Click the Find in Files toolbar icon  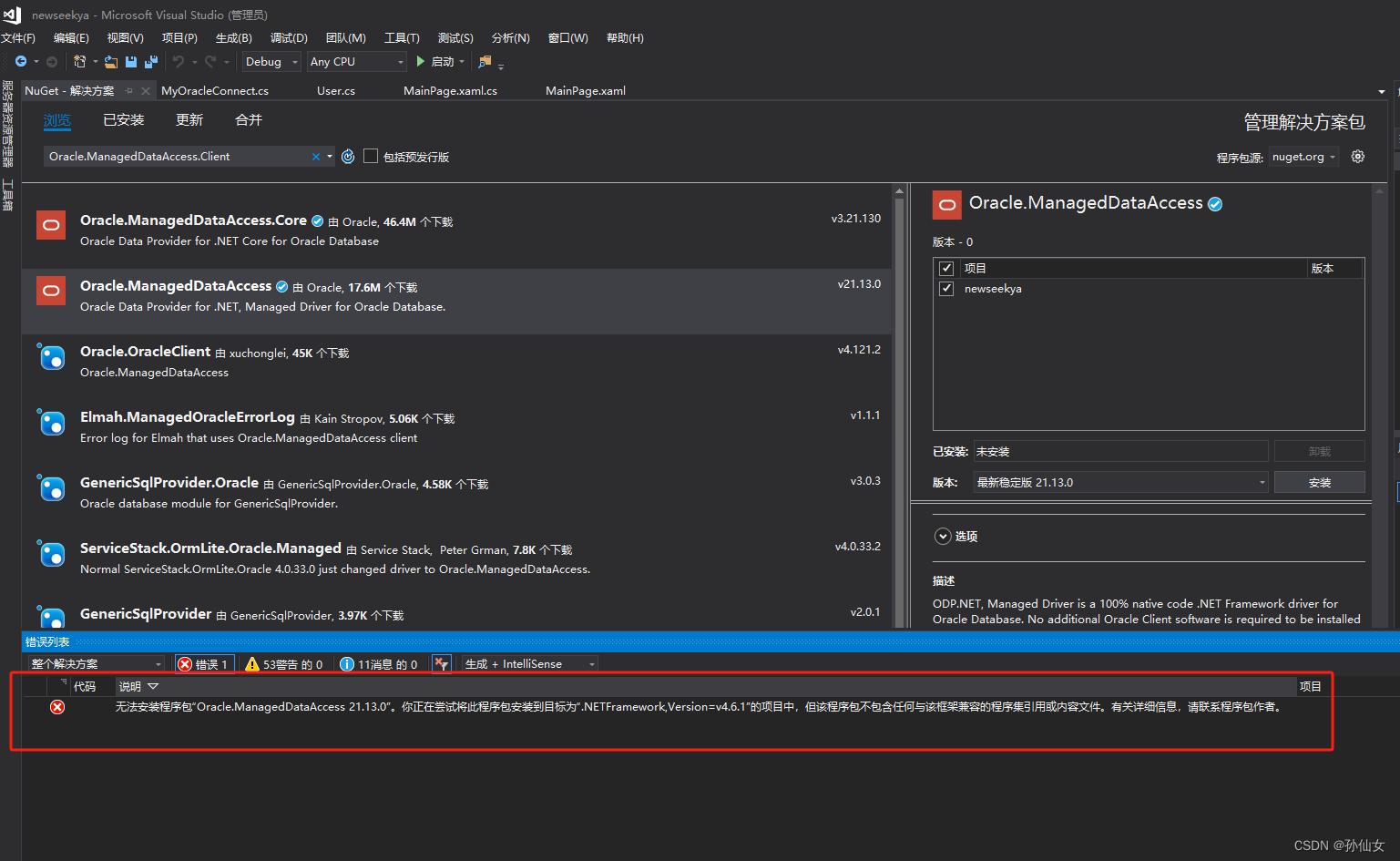point(485,61)
